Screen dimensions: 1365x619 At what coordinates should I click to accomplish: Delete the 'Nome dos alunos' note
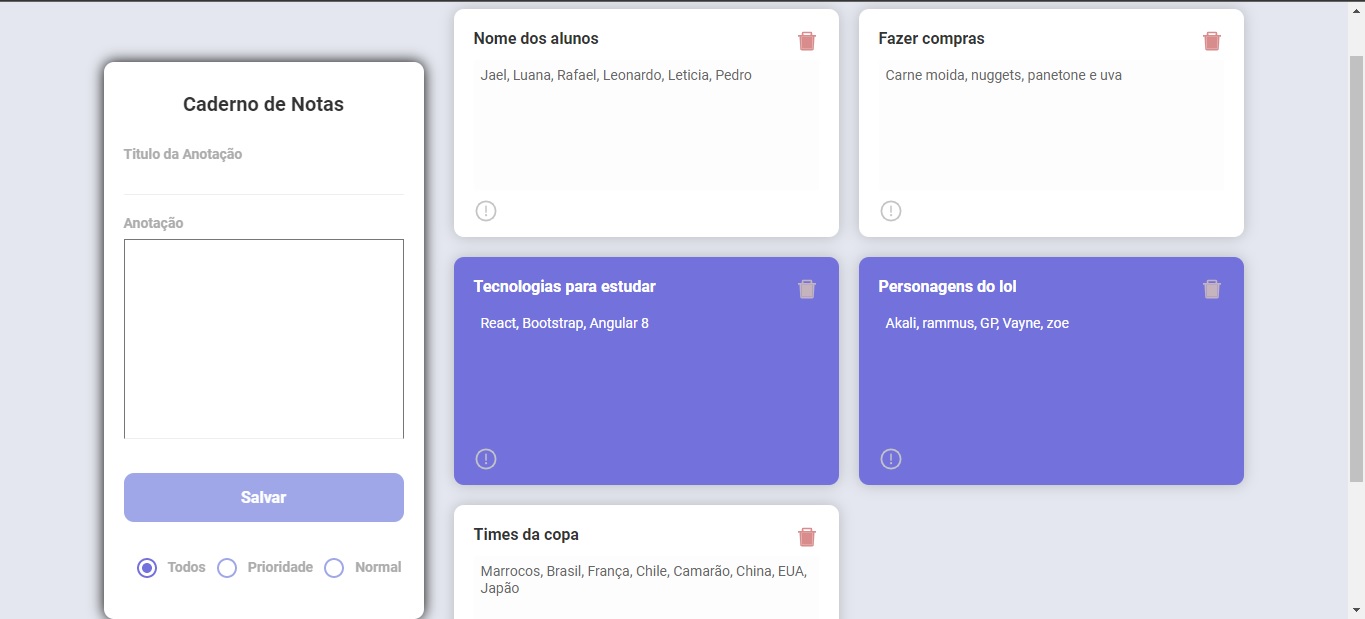807,41
